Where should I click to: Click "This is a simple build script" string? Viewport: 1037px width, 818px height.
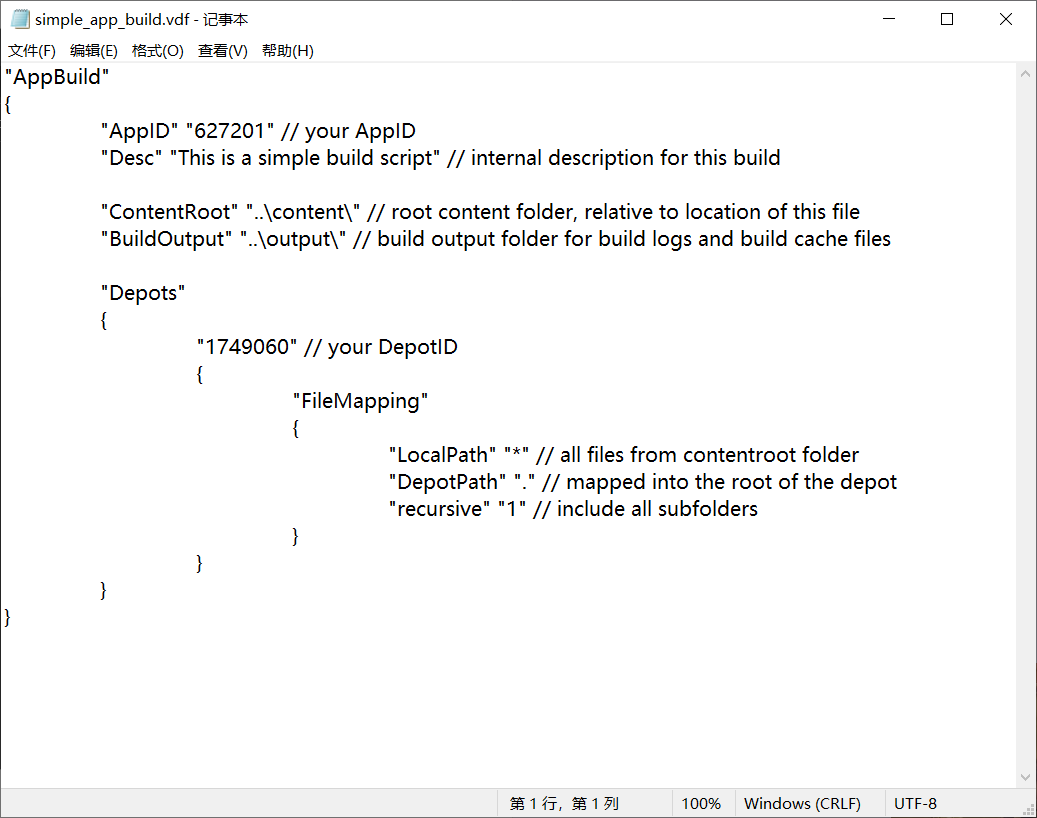[305, 158]
